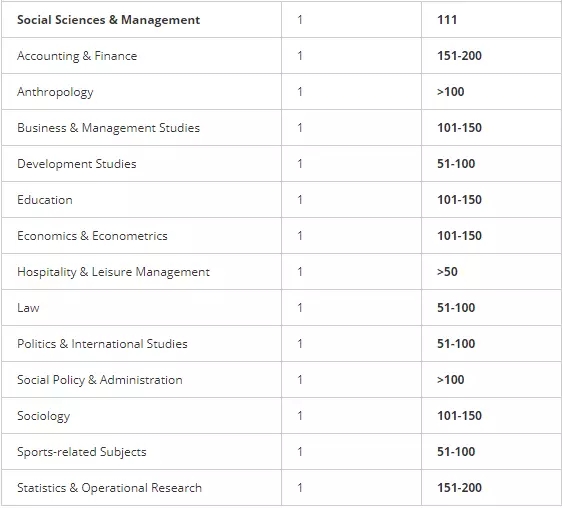
Task: Click the 111 ranking value
Action: click(447, 20)
